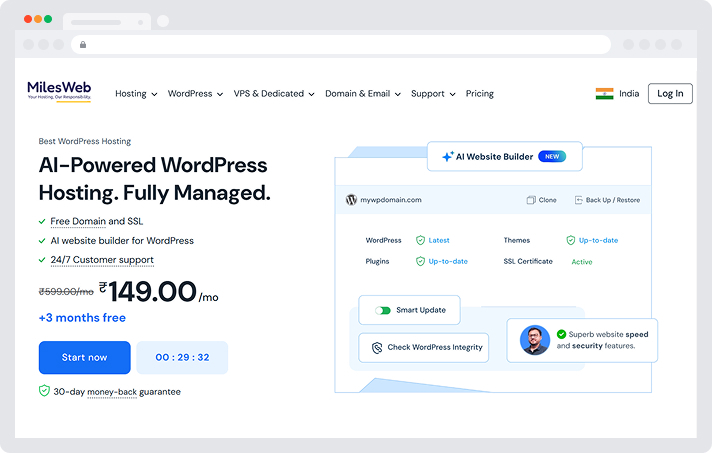
Task: Click the Clone icon
Action: pos(530,200)
